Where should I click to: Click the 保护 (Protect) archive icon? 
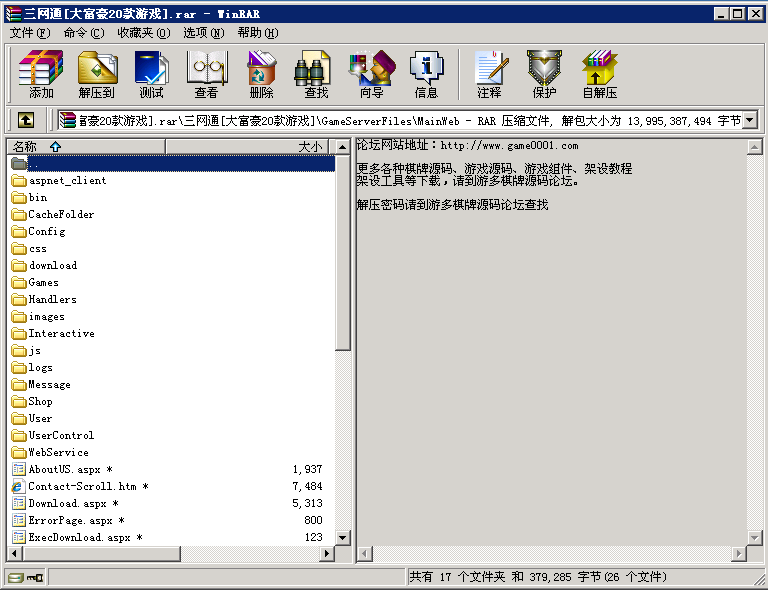click(544, 75)
